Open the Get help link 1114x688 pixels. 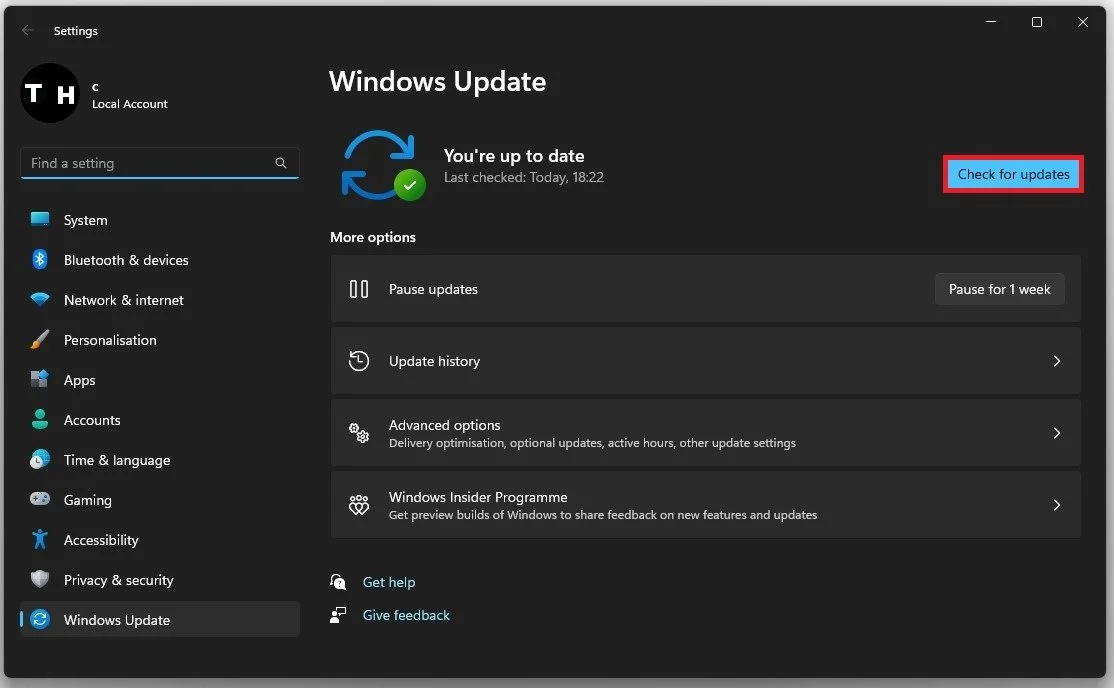[x=389, y=581]
